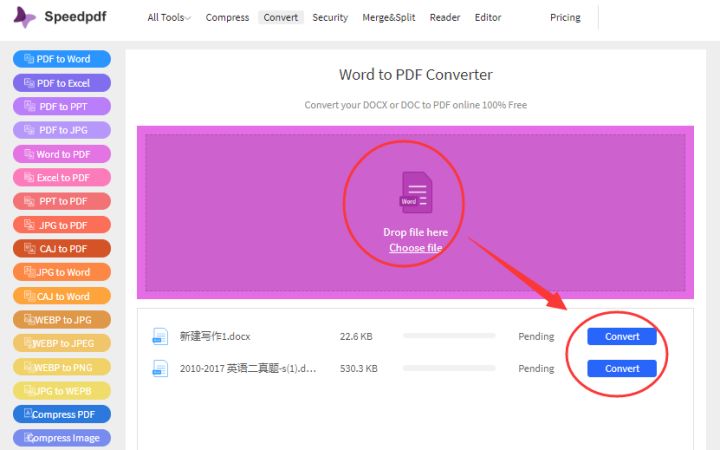Click progress bar of 530.3 KB file
The image size is (720, 450).
click(449, 368)
